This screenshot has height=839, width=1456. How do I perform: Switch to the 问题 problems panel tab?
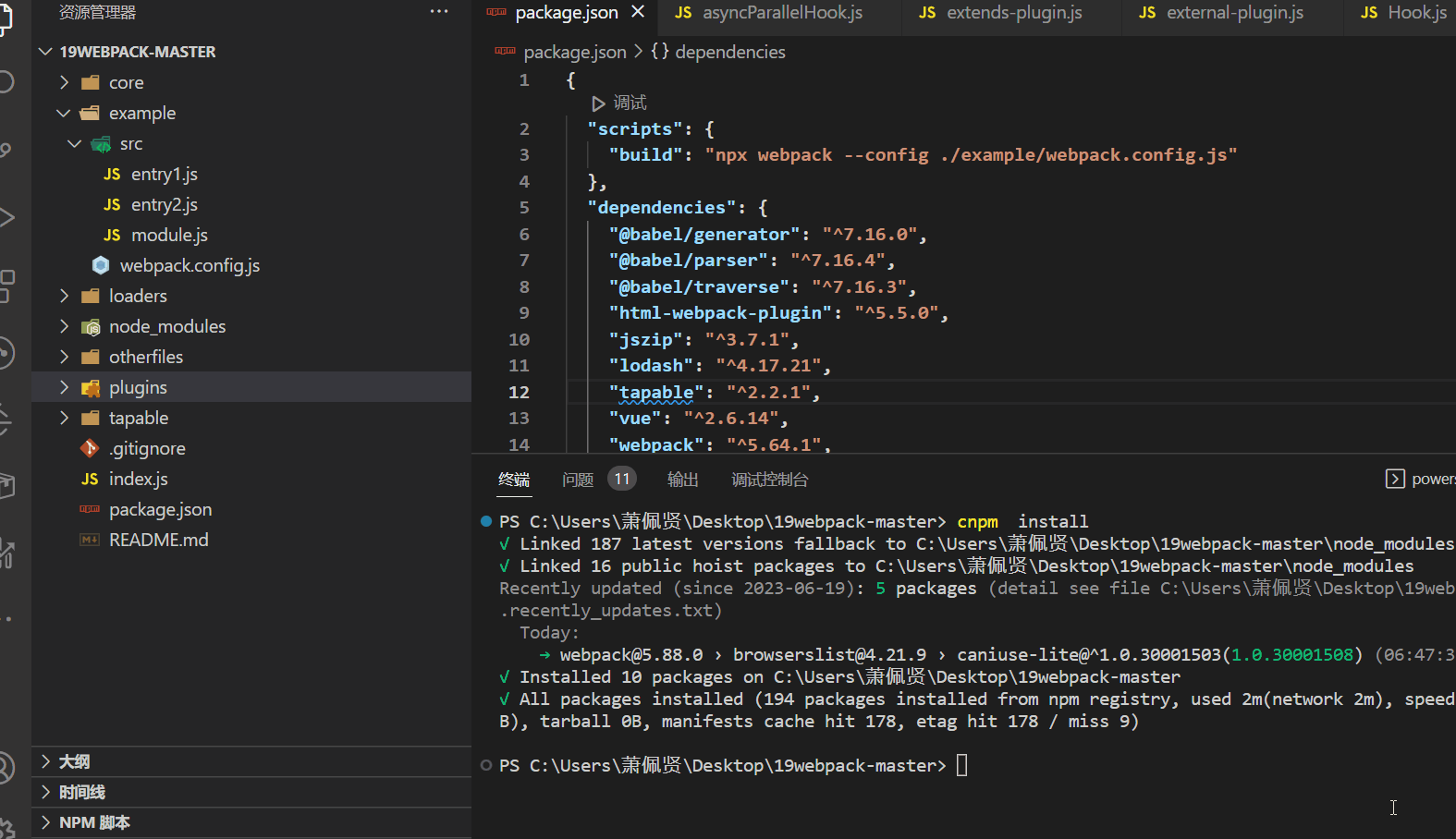pyautogui.click(x=578, y=480)
